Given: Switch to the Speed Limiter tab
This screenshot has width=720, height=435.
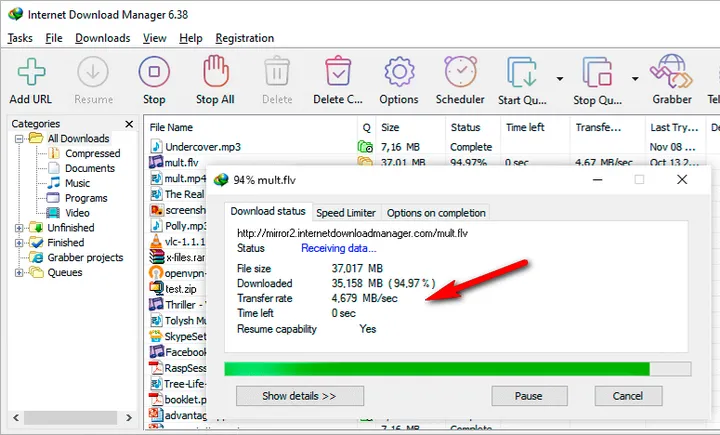Looking at the screenshot, I should coord(345,213).
